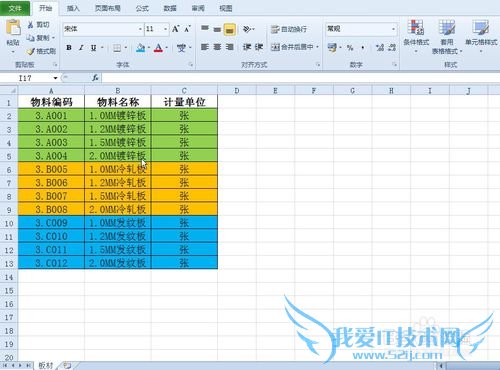
Task: Toggle bottom vertical alignment
Action: coord(229,29)
